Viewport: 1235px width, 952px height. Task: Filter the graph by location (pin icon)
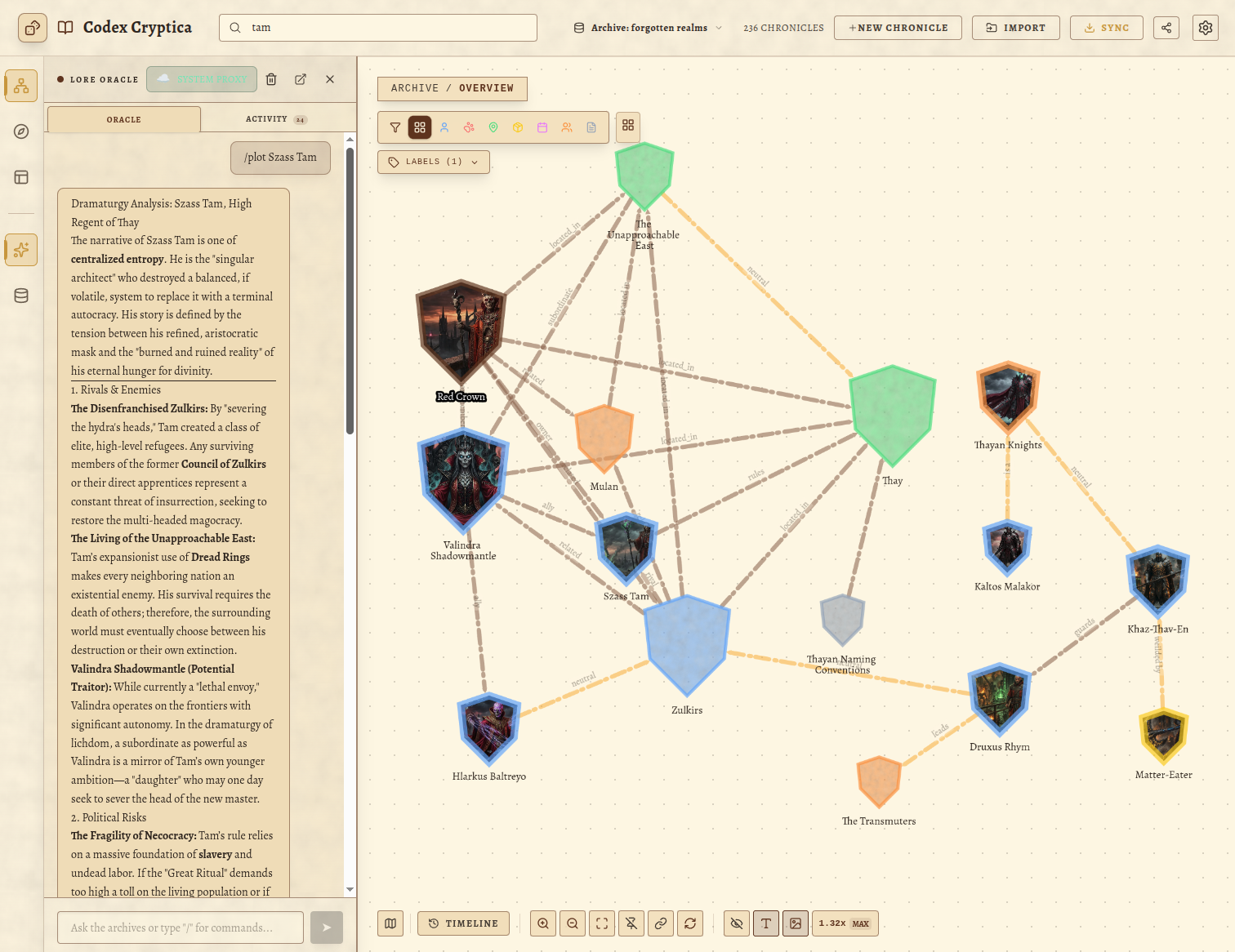(x=493, y=127)
